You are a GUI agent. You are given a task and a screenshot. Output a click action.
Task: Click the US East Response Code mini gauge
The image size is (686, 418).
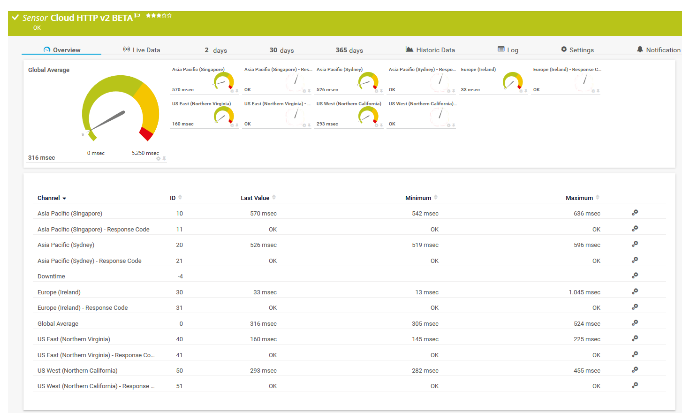pyautogui.click(x=296, y=116)
